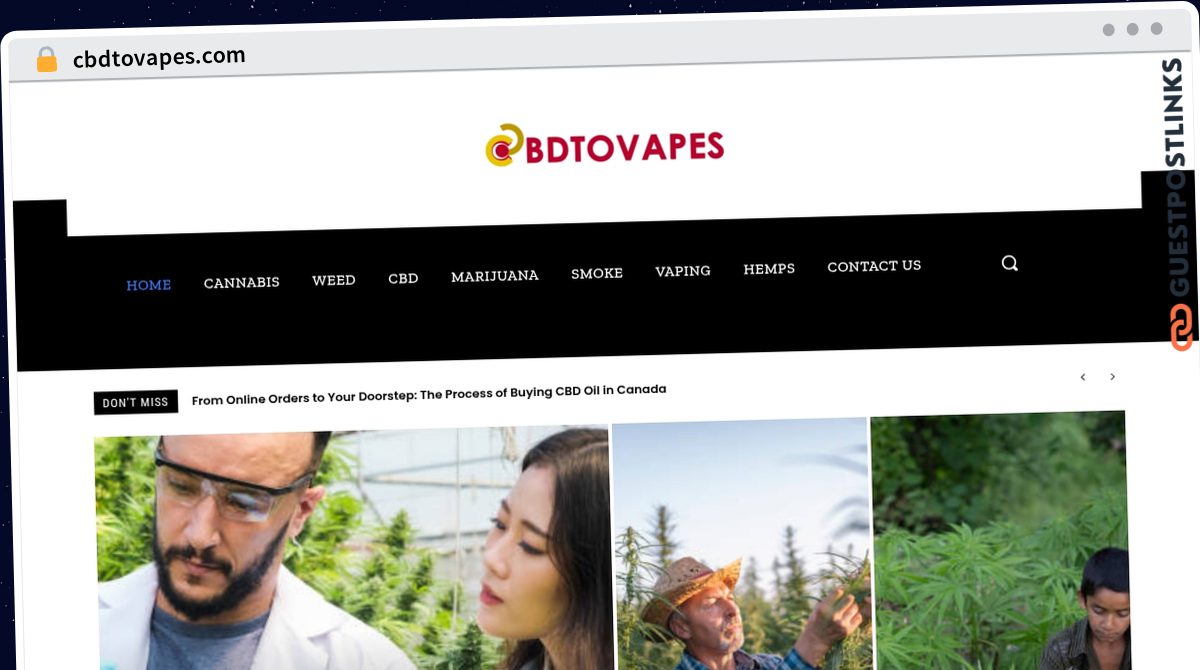Click the padlock icon in address bar
The image size is (1200, 670).
tap(46, 60)
